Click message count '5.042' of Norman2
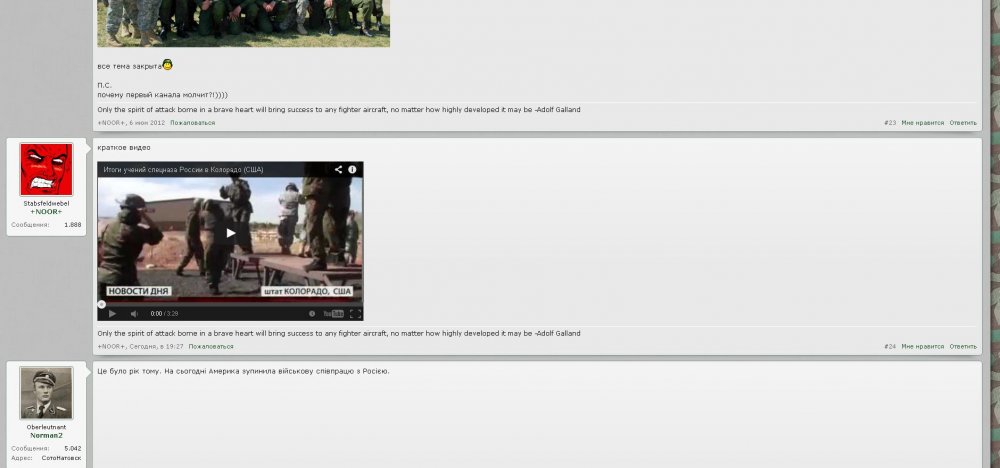 pyautogui.click(x=73, y=449)
